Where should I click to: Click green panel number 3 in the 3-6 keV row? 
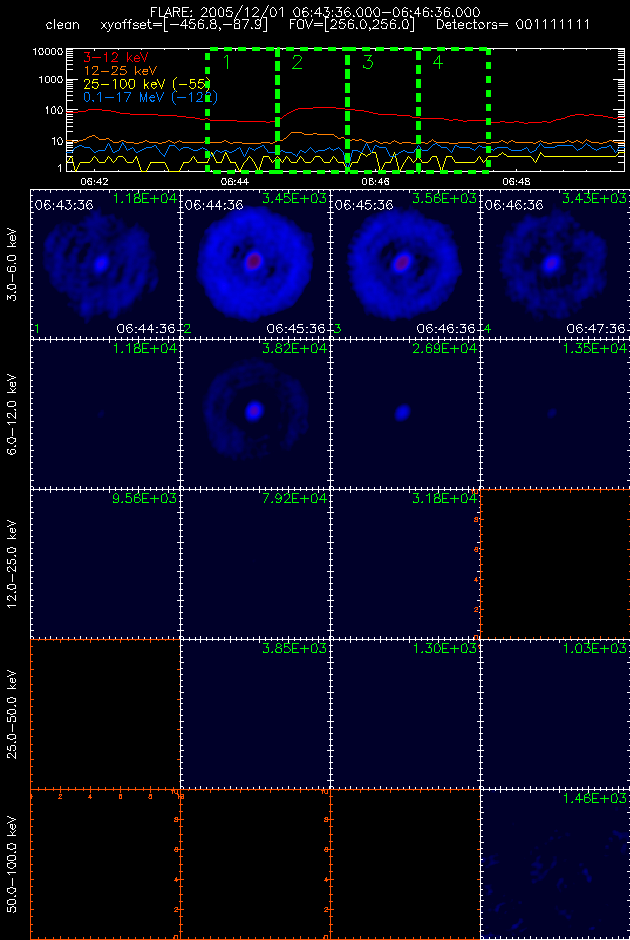click(336, 329)
